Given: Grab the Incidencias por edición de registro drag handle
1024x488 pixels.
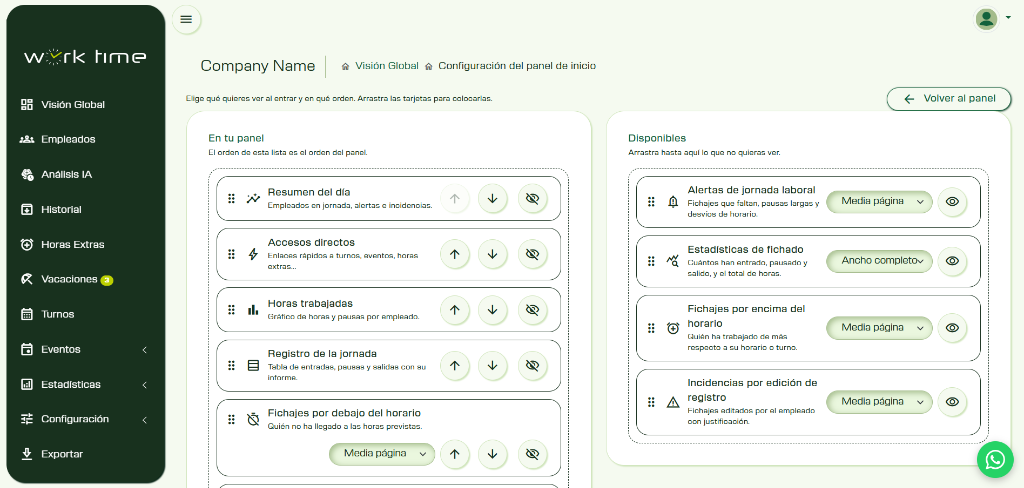Looking at the screenshot, I should 651,402.
